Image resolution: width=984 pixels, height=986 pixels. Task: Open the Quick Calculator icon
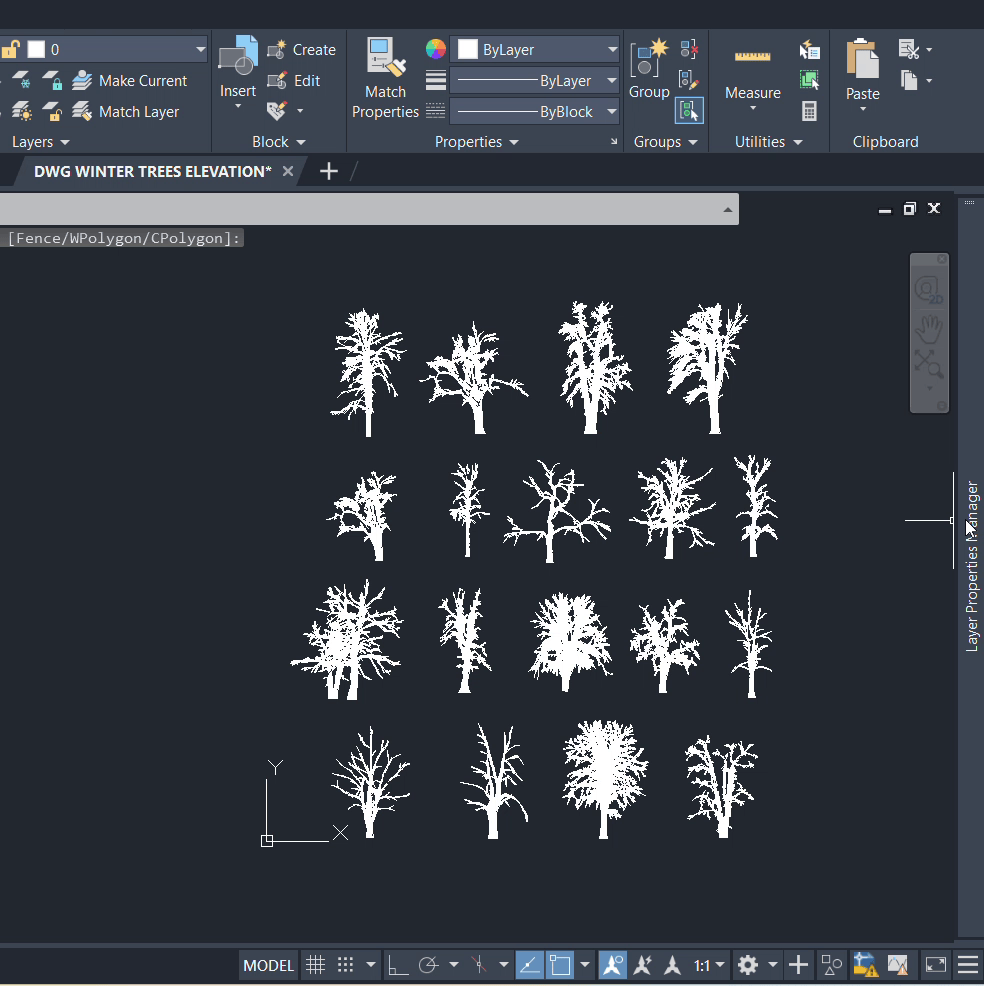(x=809, y=111)
